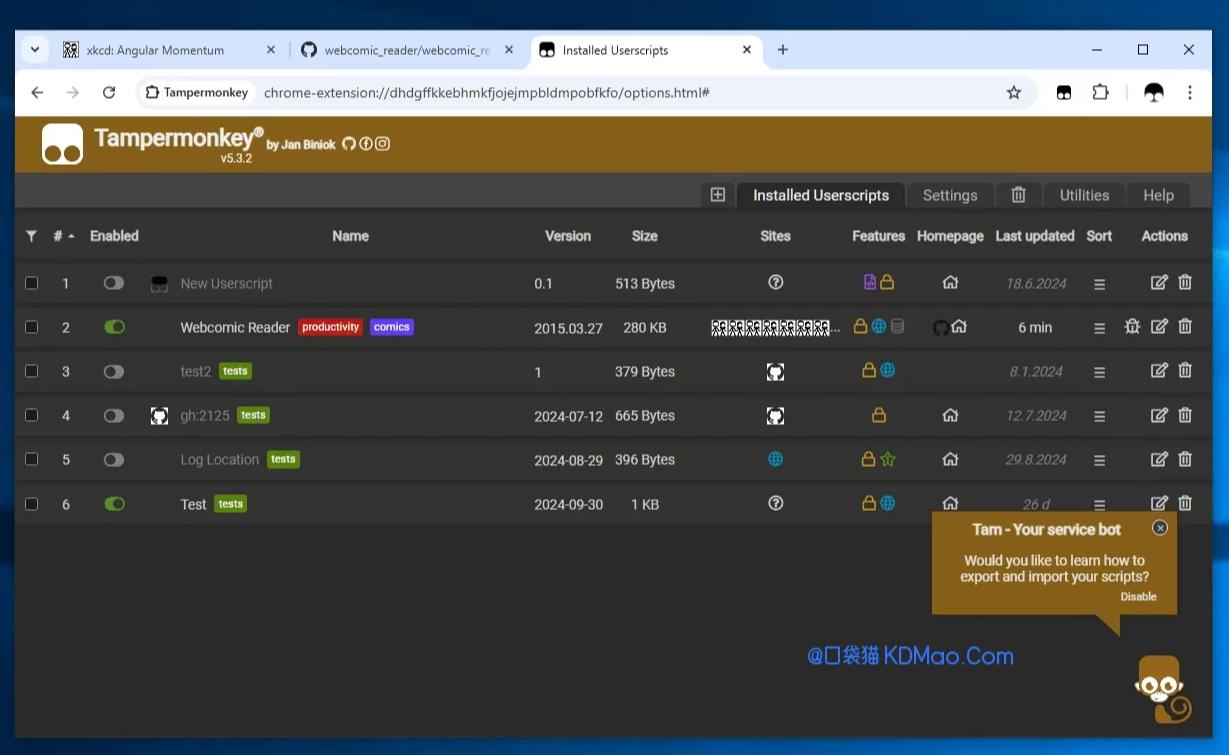Edit the test2 script
1229x755 pixels.
pyautogui.click(x=1159, y=370)
